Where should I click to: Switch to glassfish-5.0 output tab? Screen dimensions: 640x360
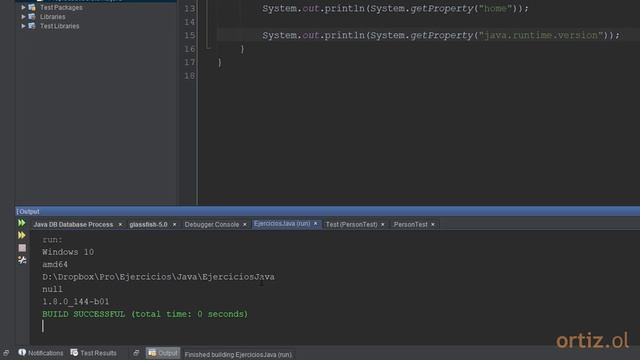click(148, 224)
